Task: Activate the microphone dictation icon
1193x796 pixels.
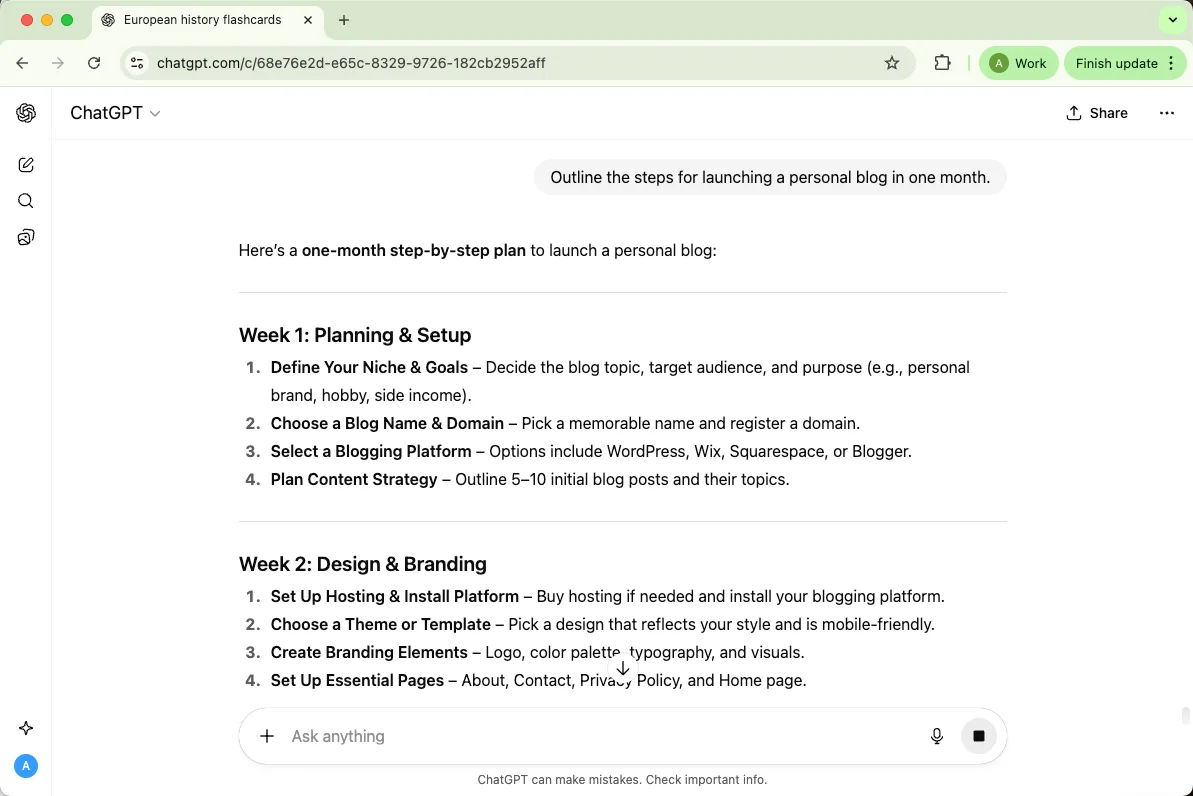Action: tap(937, 736)
